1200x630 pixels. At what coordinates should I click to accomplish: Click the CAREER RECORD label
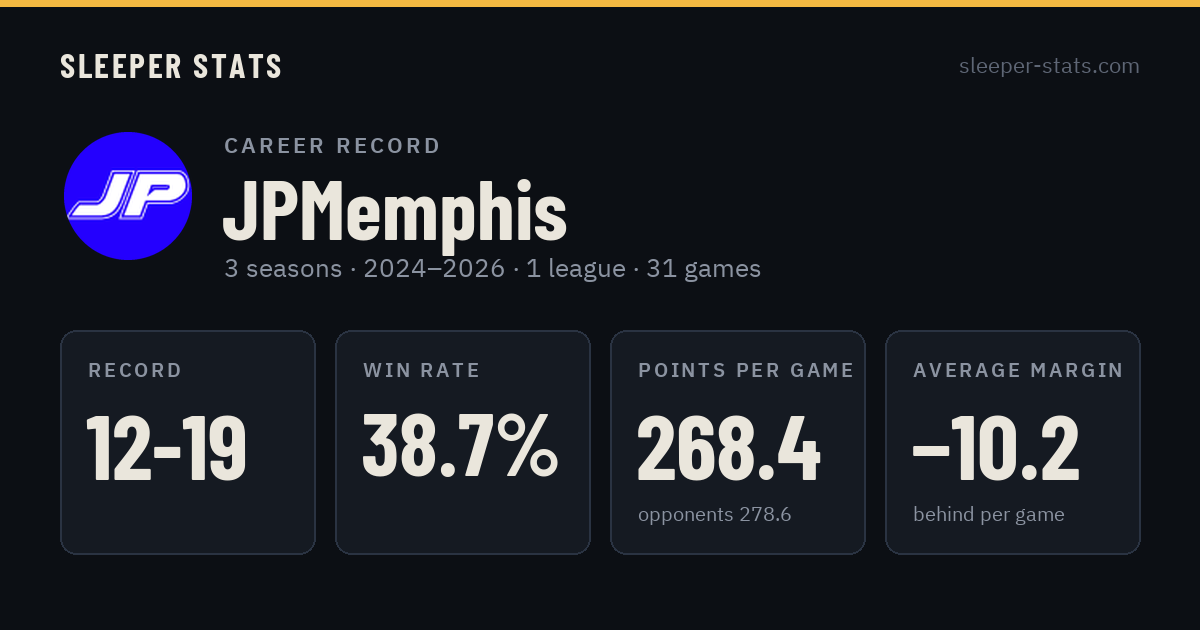pyautogui.click(x=333, y=146)
